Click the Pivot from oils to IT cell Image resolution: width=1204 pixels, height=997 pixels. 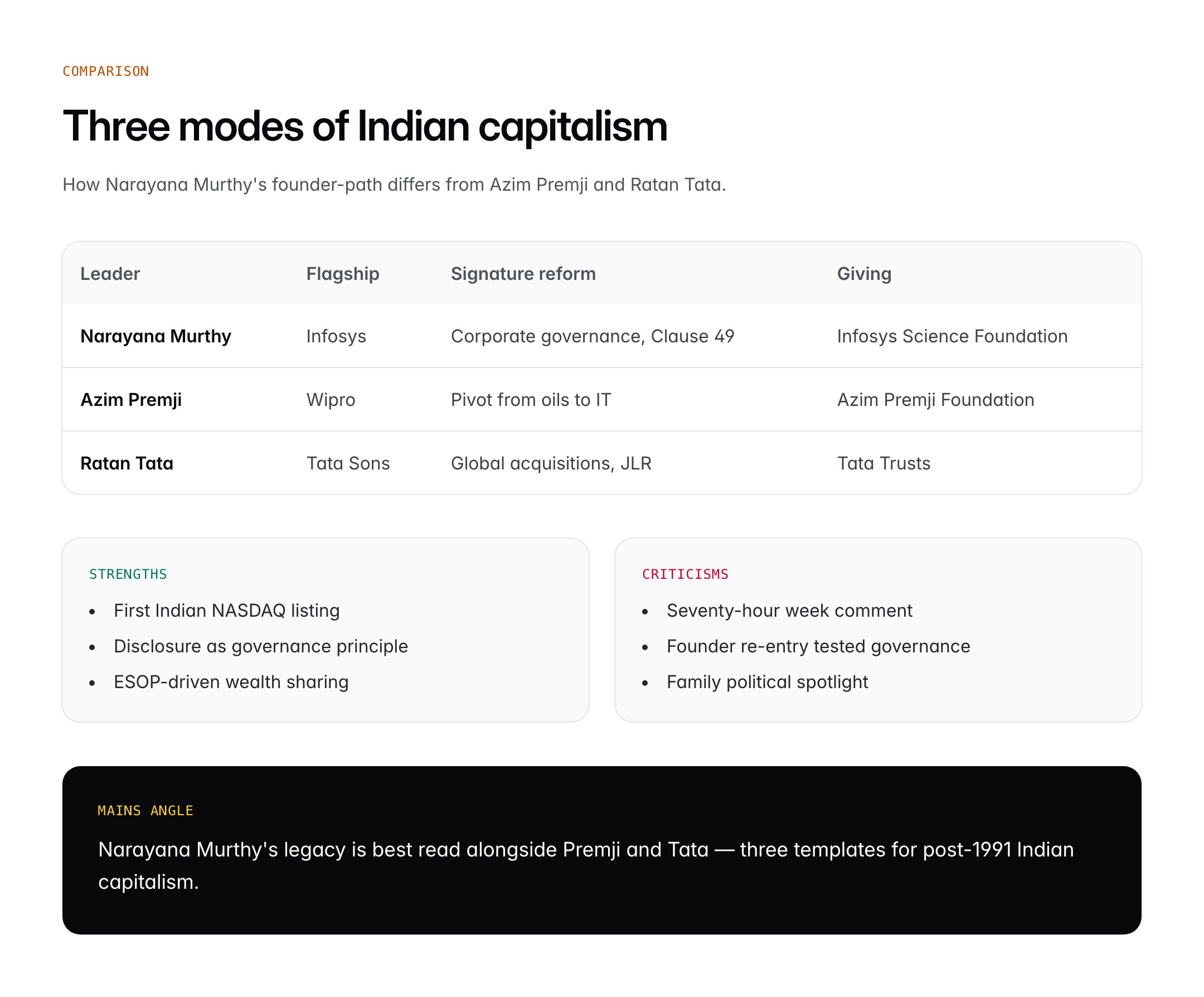click(x=531, y=400)
